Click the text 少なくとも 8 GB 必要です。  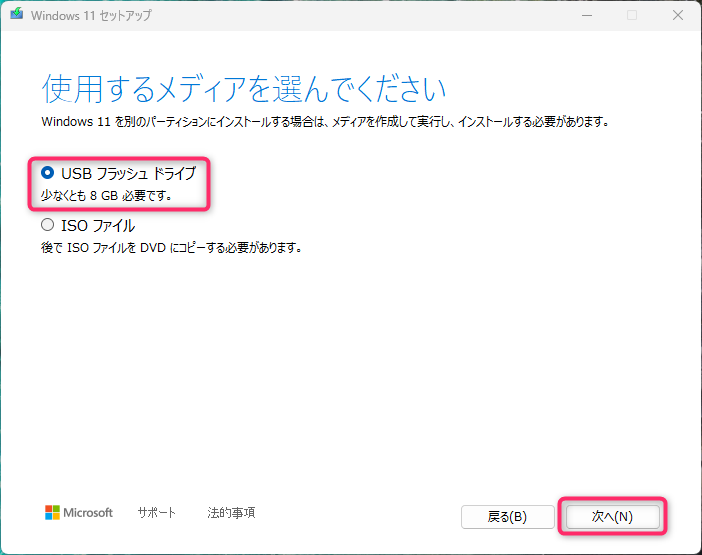click(x=107, y=196)
